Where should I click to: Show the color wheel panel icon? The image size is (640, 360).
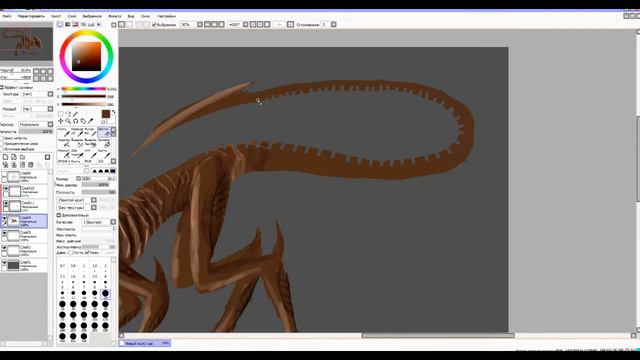click(60, 24)
